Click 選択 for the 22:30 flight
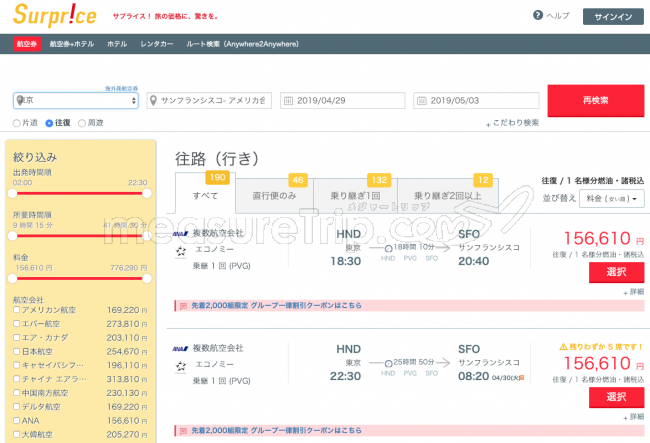Viewport: 650px width, 443px height. [616, 397]
